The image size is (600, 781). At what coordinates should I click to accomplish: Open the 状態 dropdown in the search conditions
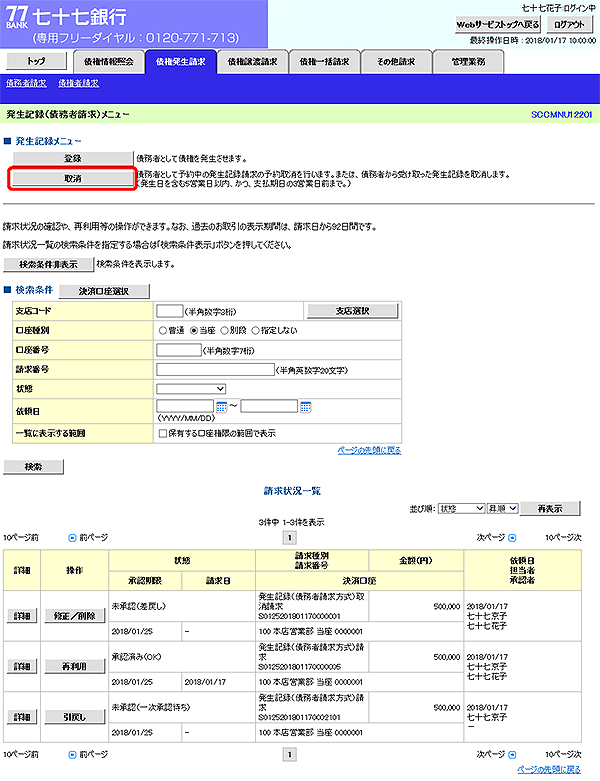tap(191, 389)
